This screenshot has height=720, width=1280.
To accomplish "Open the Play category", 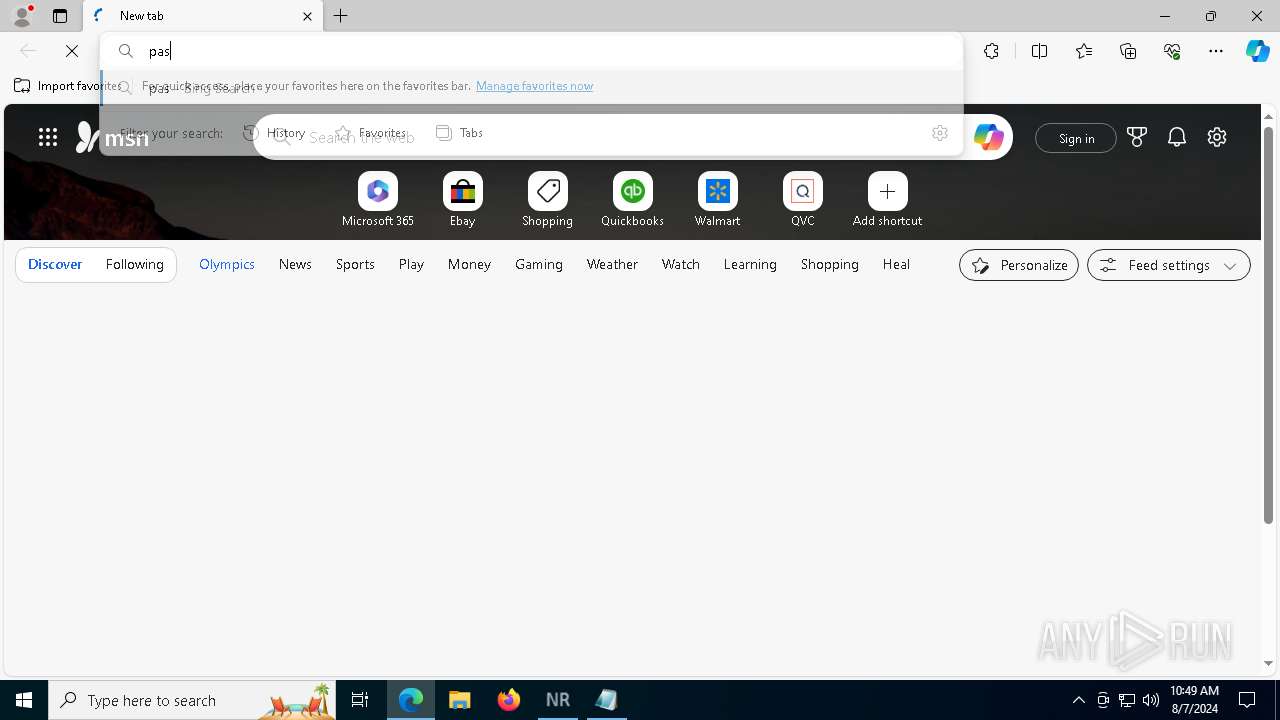I will tap(411, 264).
